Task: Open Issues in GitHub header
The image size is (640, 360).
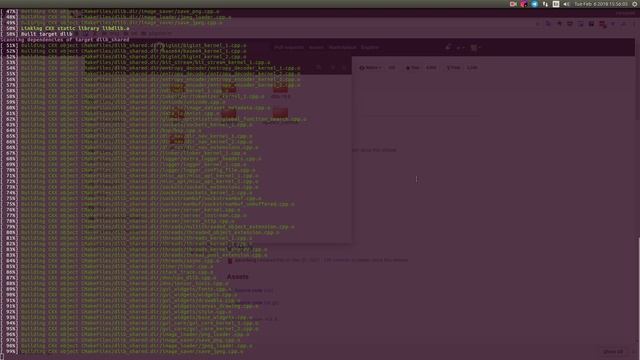Action: point(316,47)
